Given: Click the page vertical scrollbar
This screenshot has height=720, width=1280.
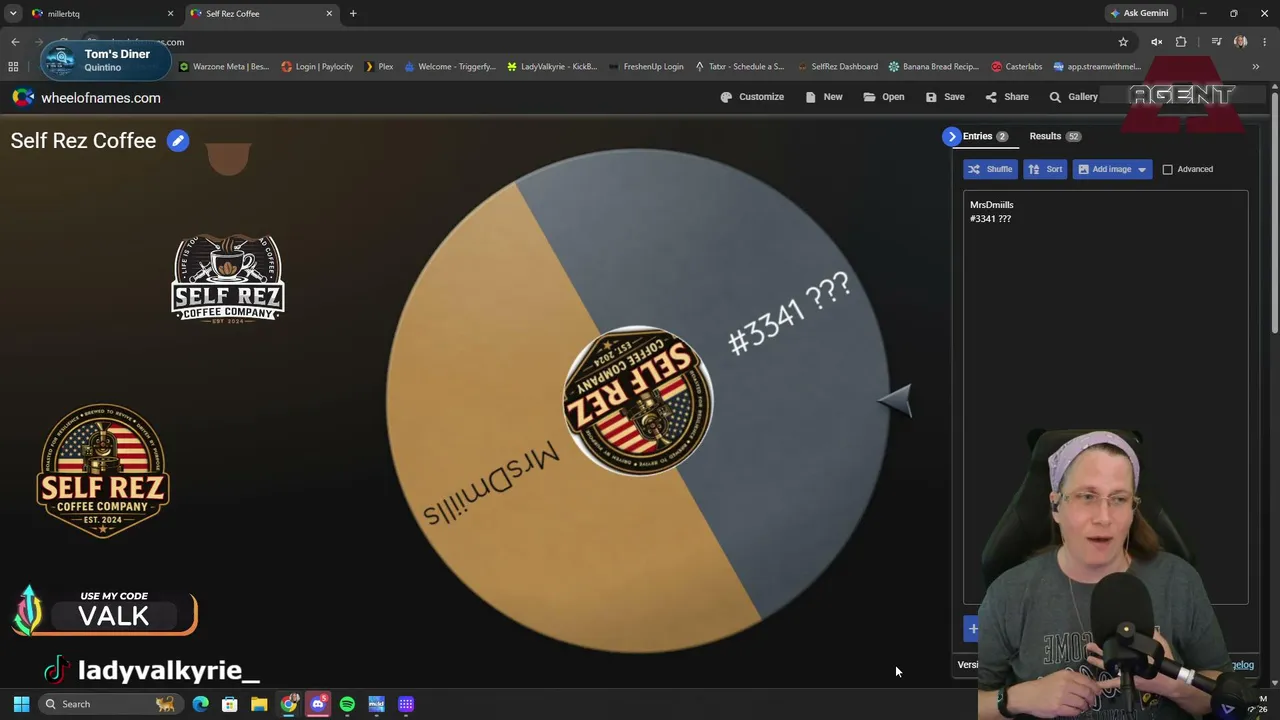Looking at the screenshot, I should point(1275,211).
